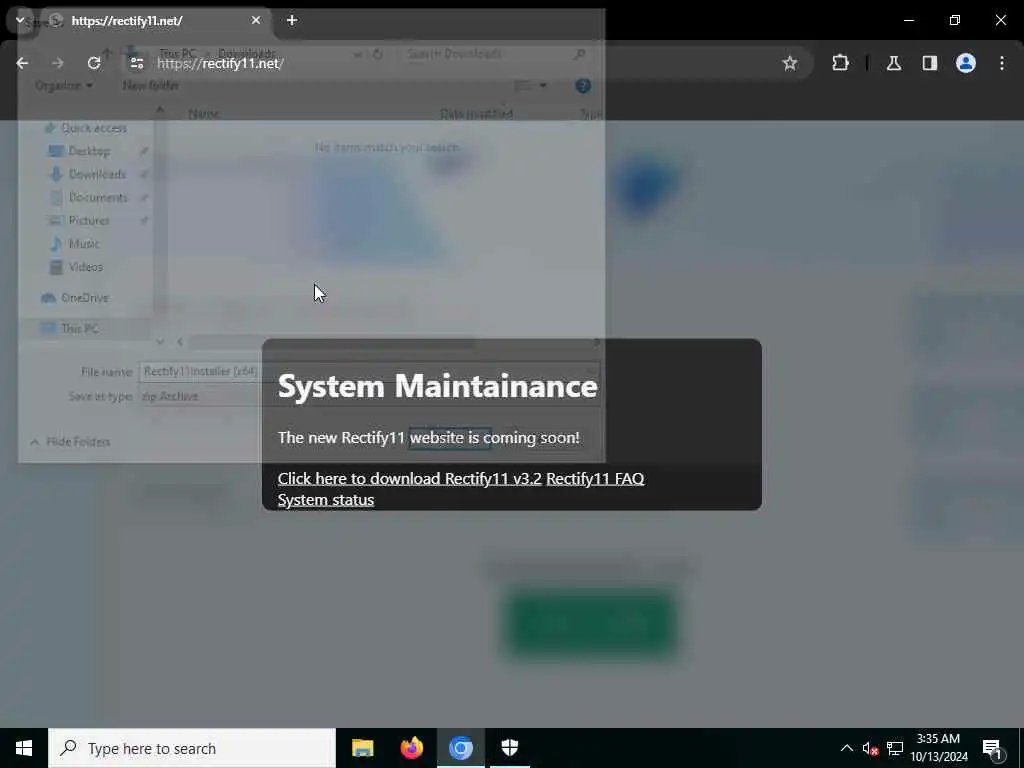Open the Windows Start menu
The width and height of the screenshot is (1024, 768).
(24, 748)
